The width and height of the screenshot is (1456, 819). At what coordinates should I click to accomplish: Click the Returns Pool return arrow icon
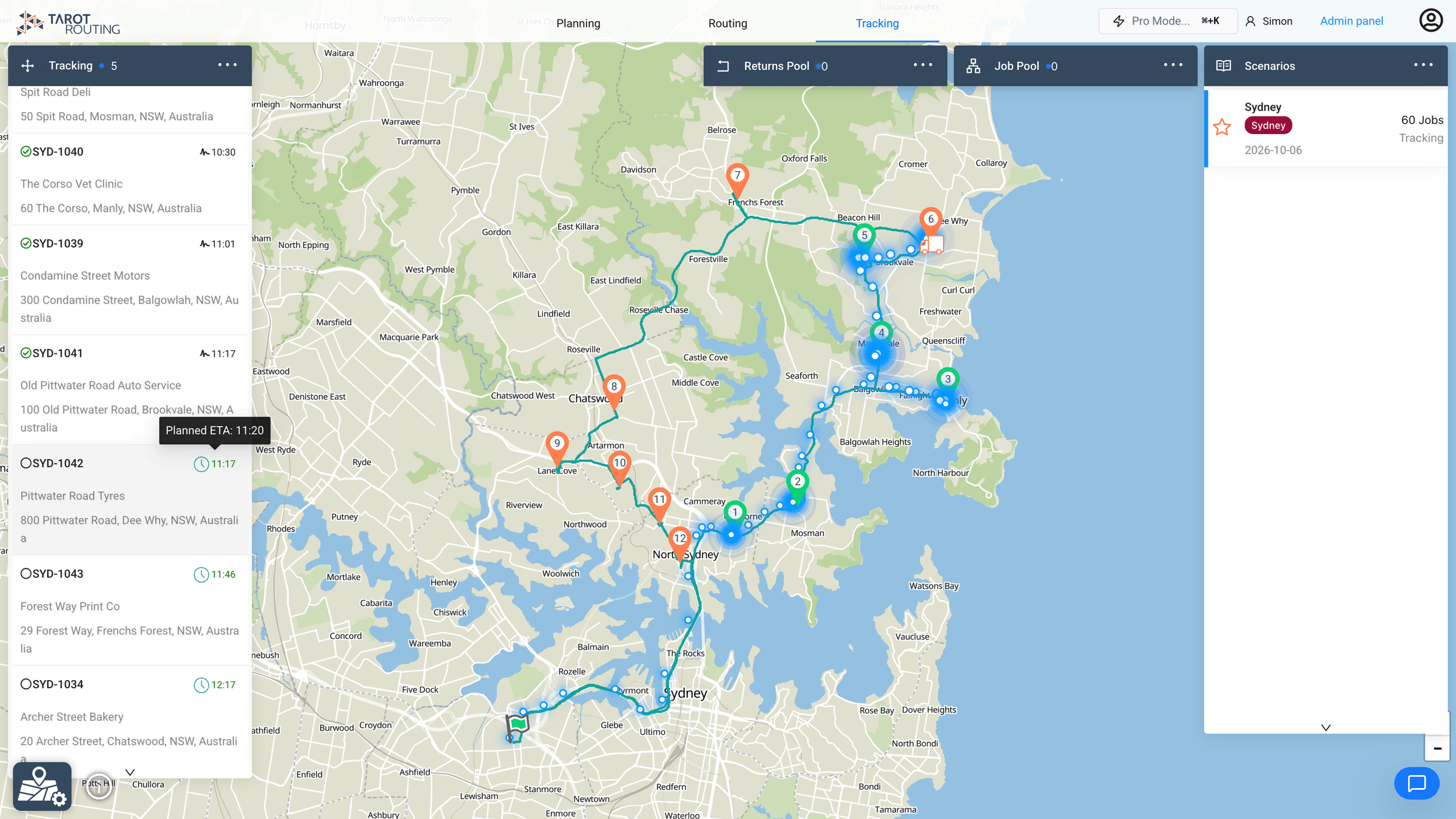click(723, 66)
